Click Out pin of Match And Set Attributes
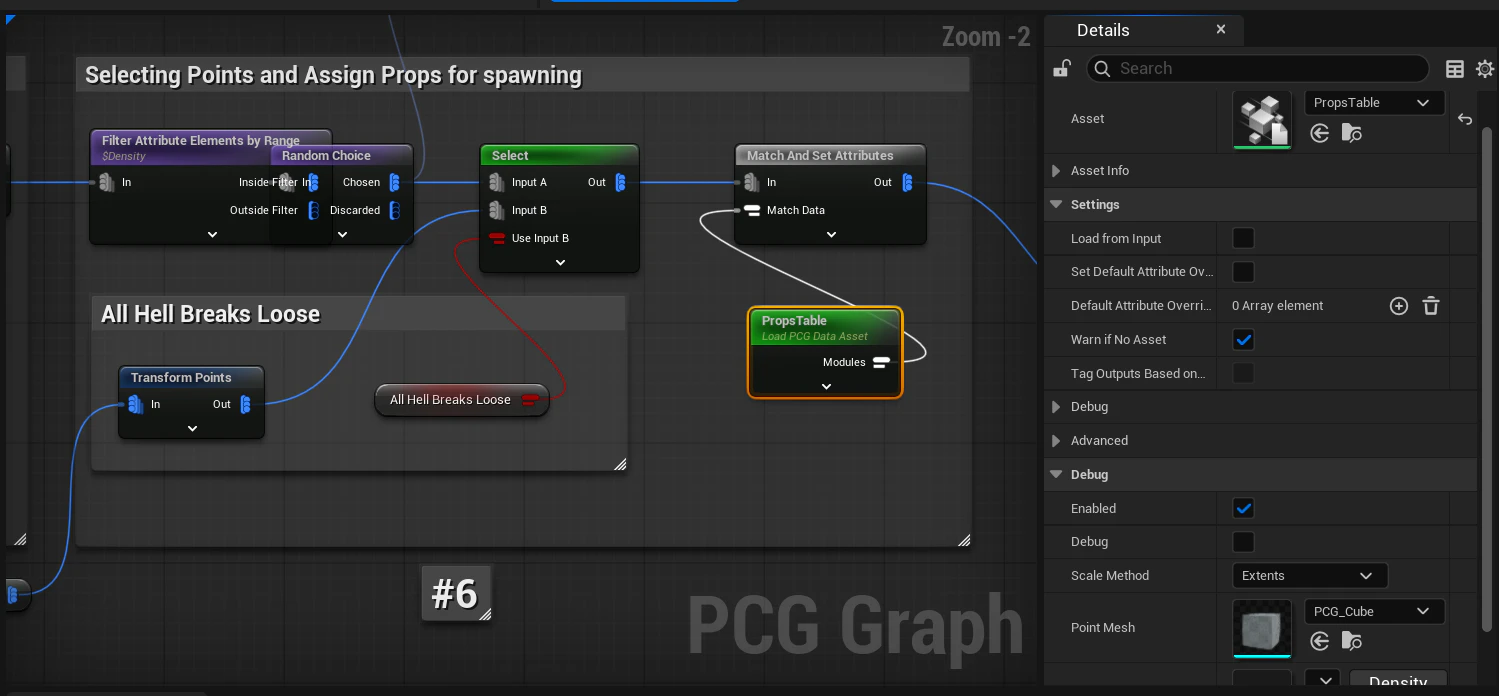1499x696 pixels. point(907,182)
